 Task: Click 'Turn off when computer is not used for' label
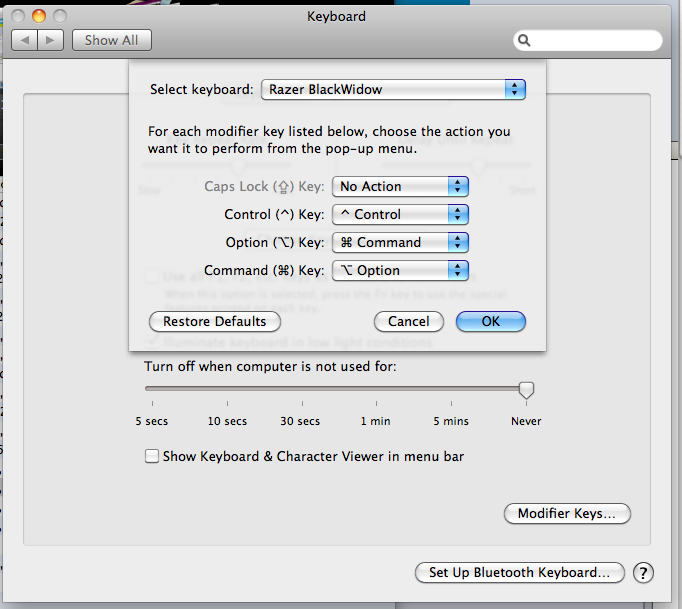270,367
